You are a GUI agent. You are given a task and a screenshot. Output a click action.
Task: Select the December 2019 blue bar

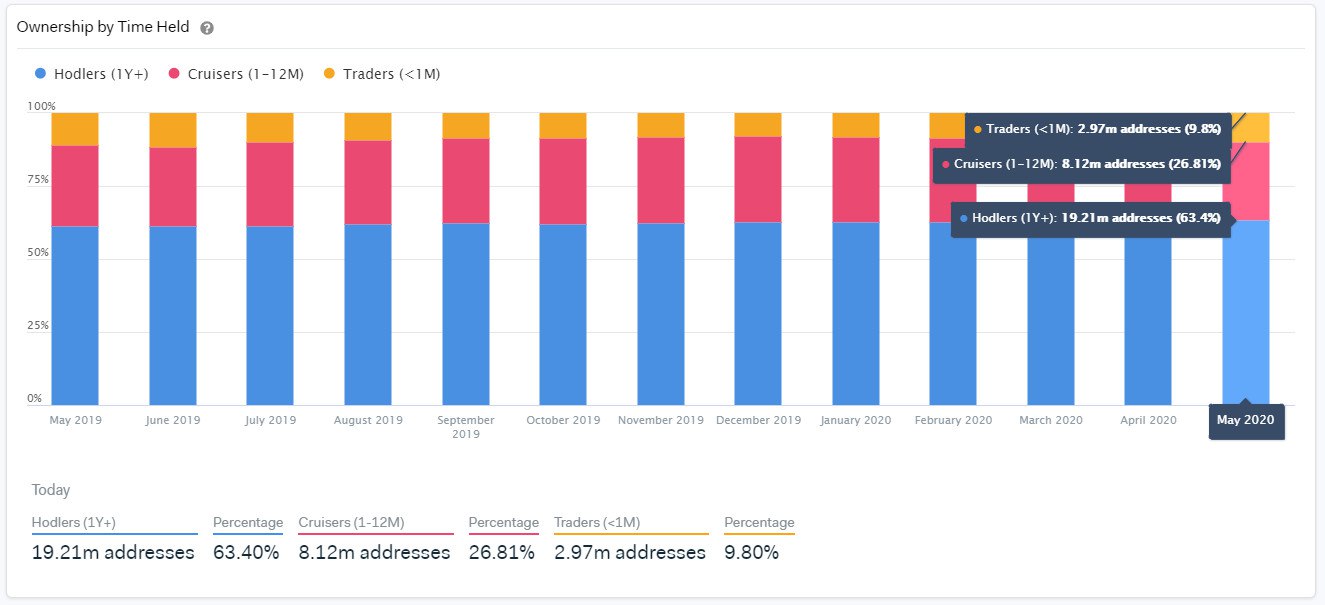pos(758,313)
